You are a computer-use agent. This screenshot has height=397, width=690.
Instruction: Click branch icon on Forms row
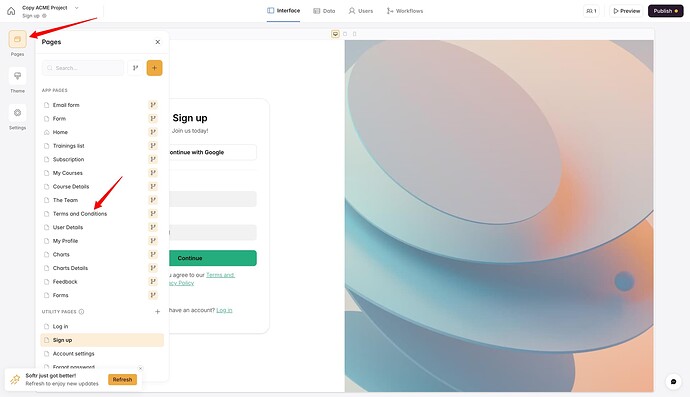coord(153,295)
